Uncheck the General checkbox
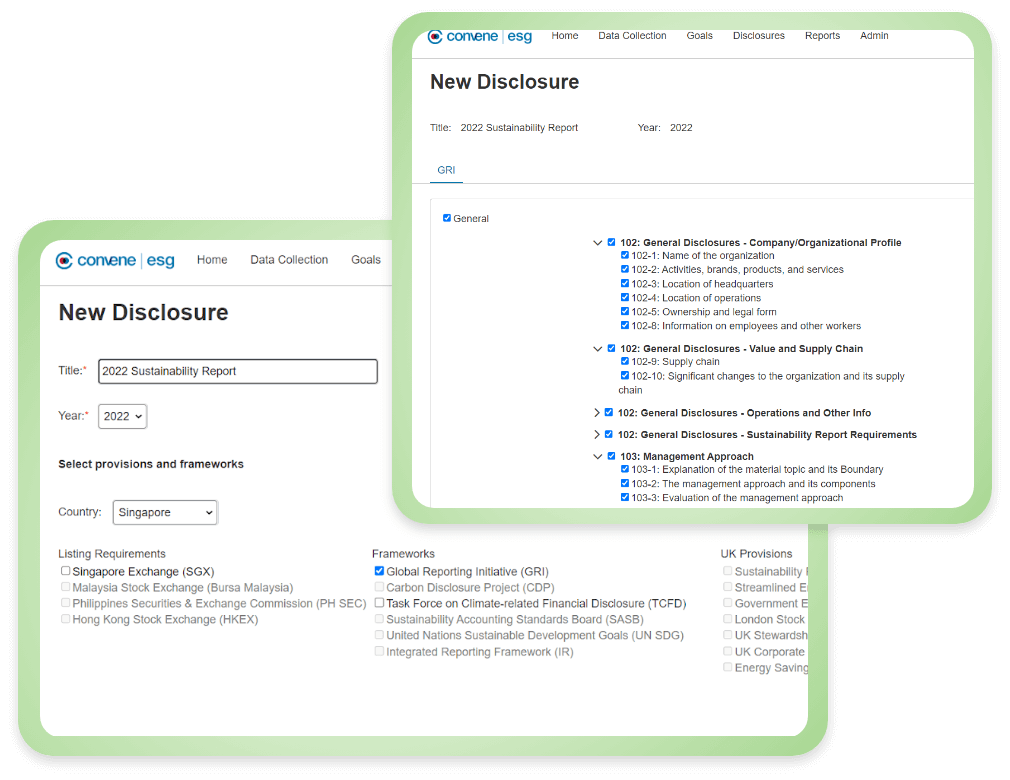The height and width of the screenshot is (780, 1010). (x=447, y=218)
